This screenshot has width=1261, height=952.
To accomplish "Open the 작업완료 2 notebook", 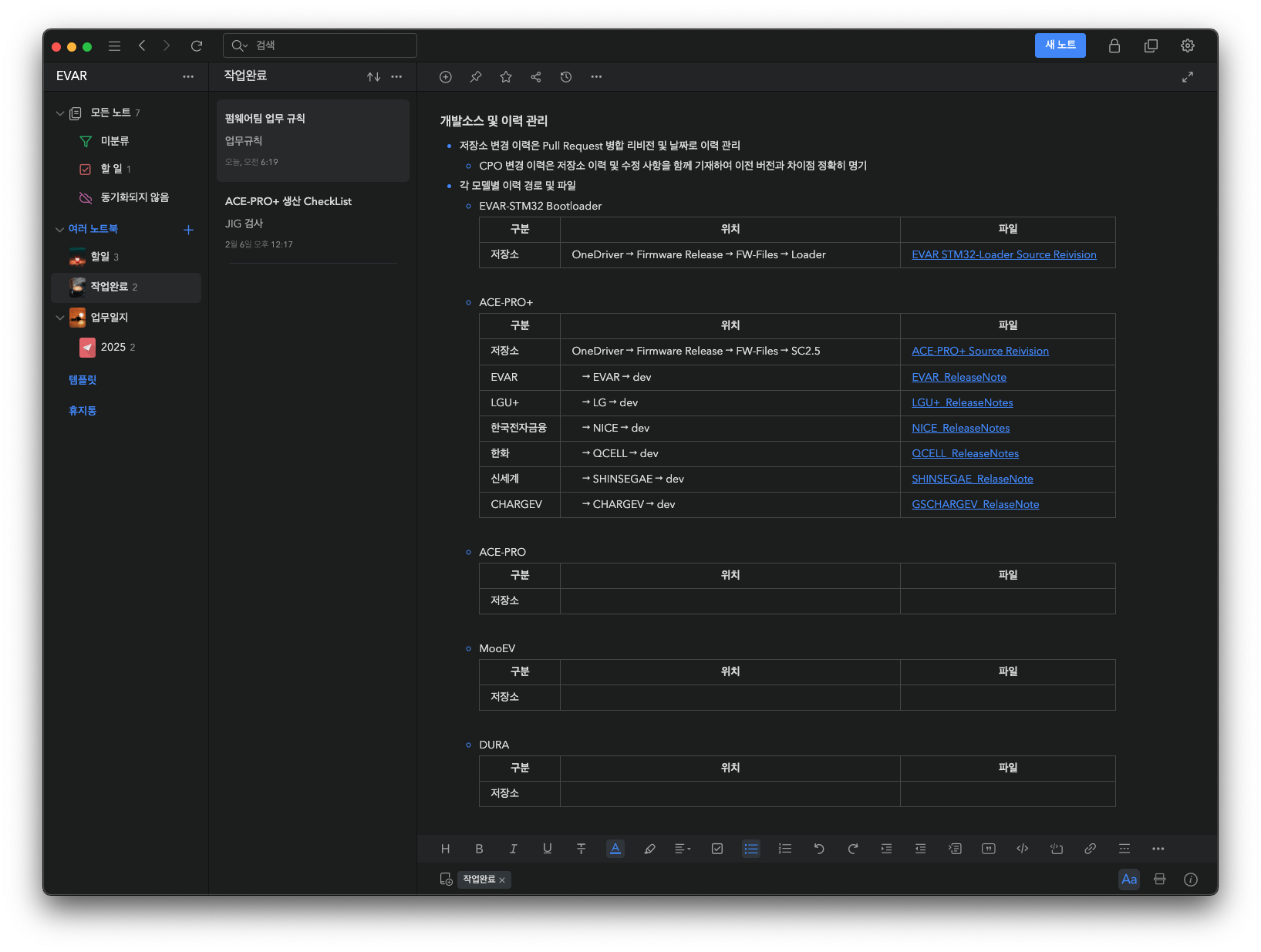I will pyautogui.click(x=126, y=287).
